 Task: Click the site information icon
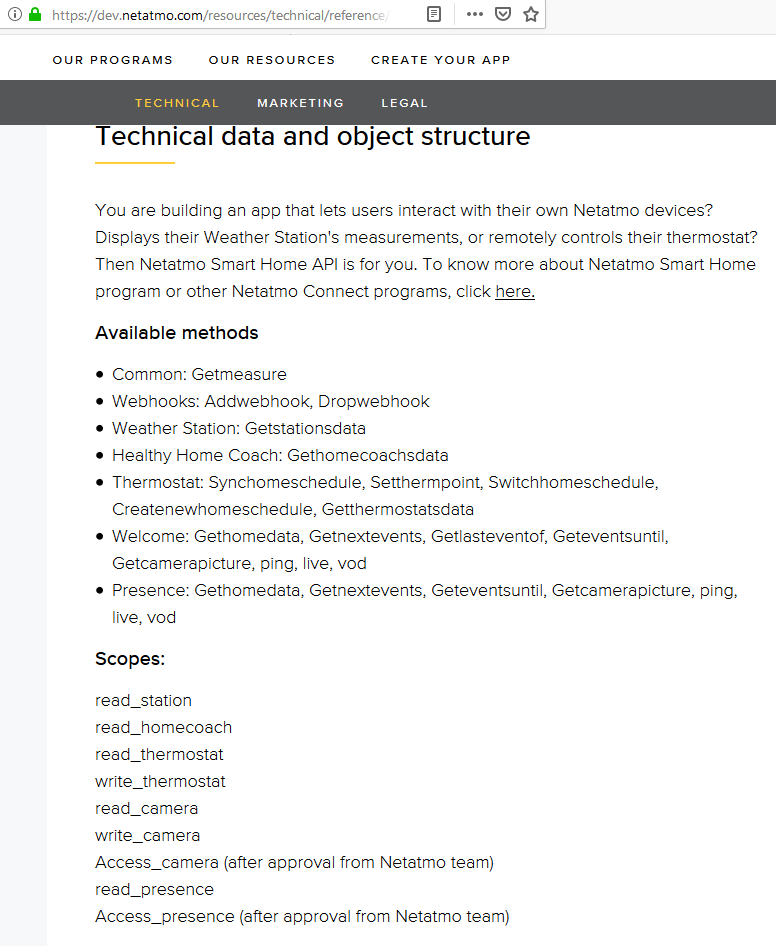15,15
